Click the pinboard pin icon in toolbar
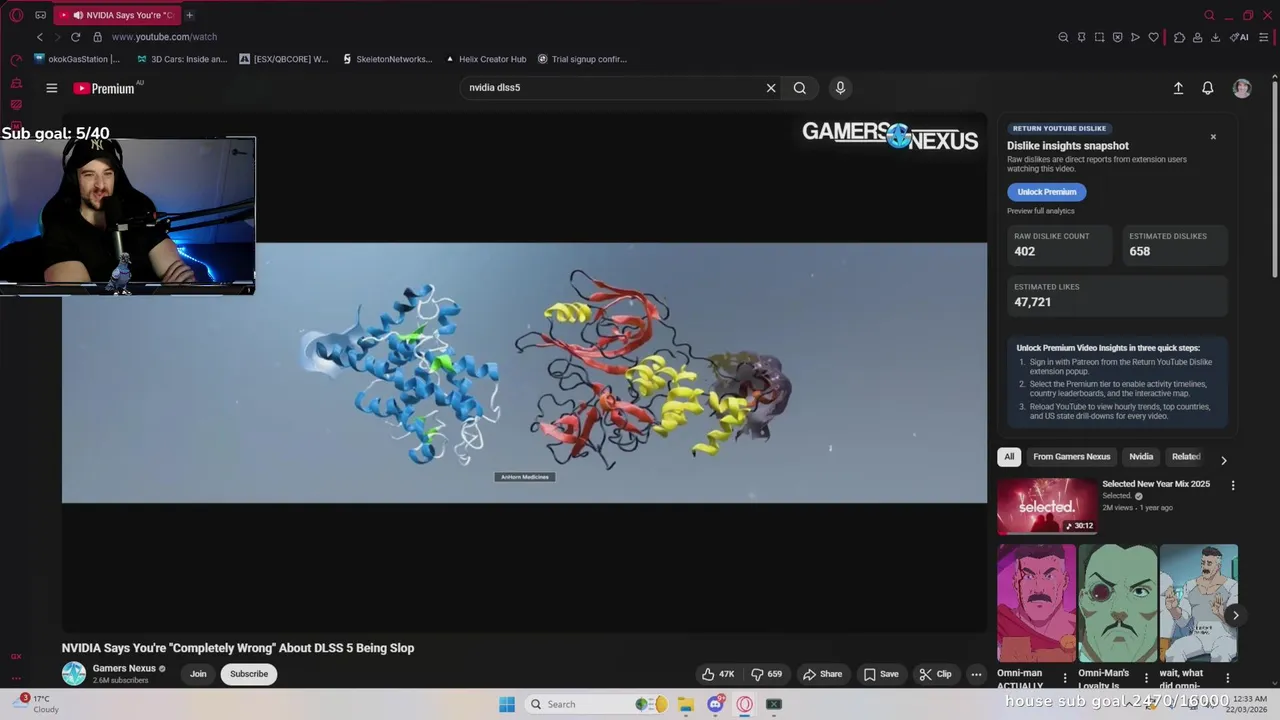 click(x=1081, y=37)
